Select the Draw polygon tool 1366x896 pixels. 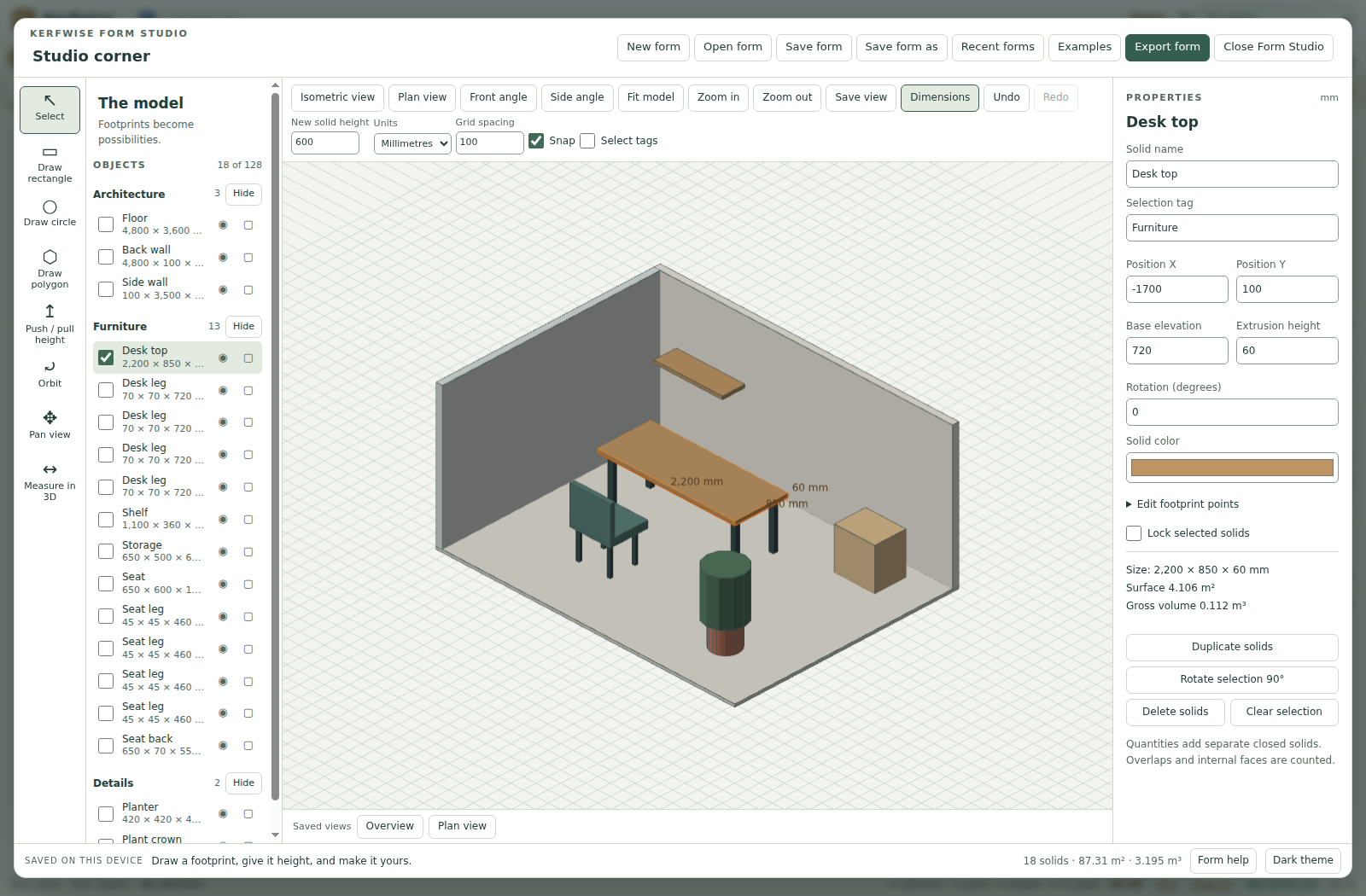(50, 269)
